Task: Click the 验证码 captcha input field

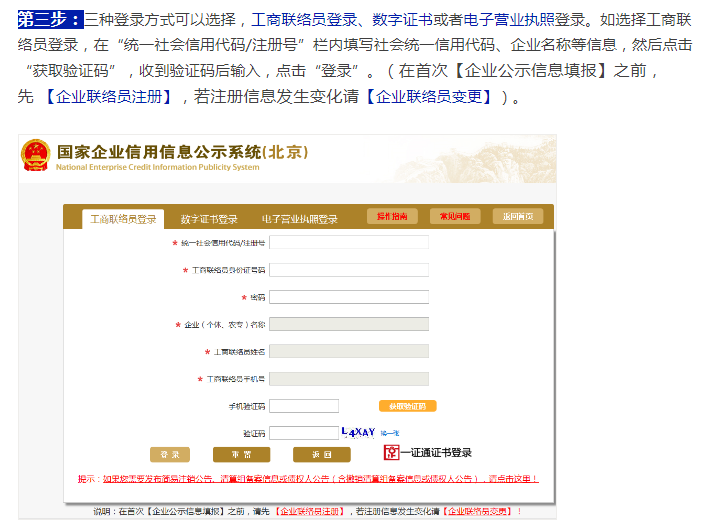Action: [304, 433]
